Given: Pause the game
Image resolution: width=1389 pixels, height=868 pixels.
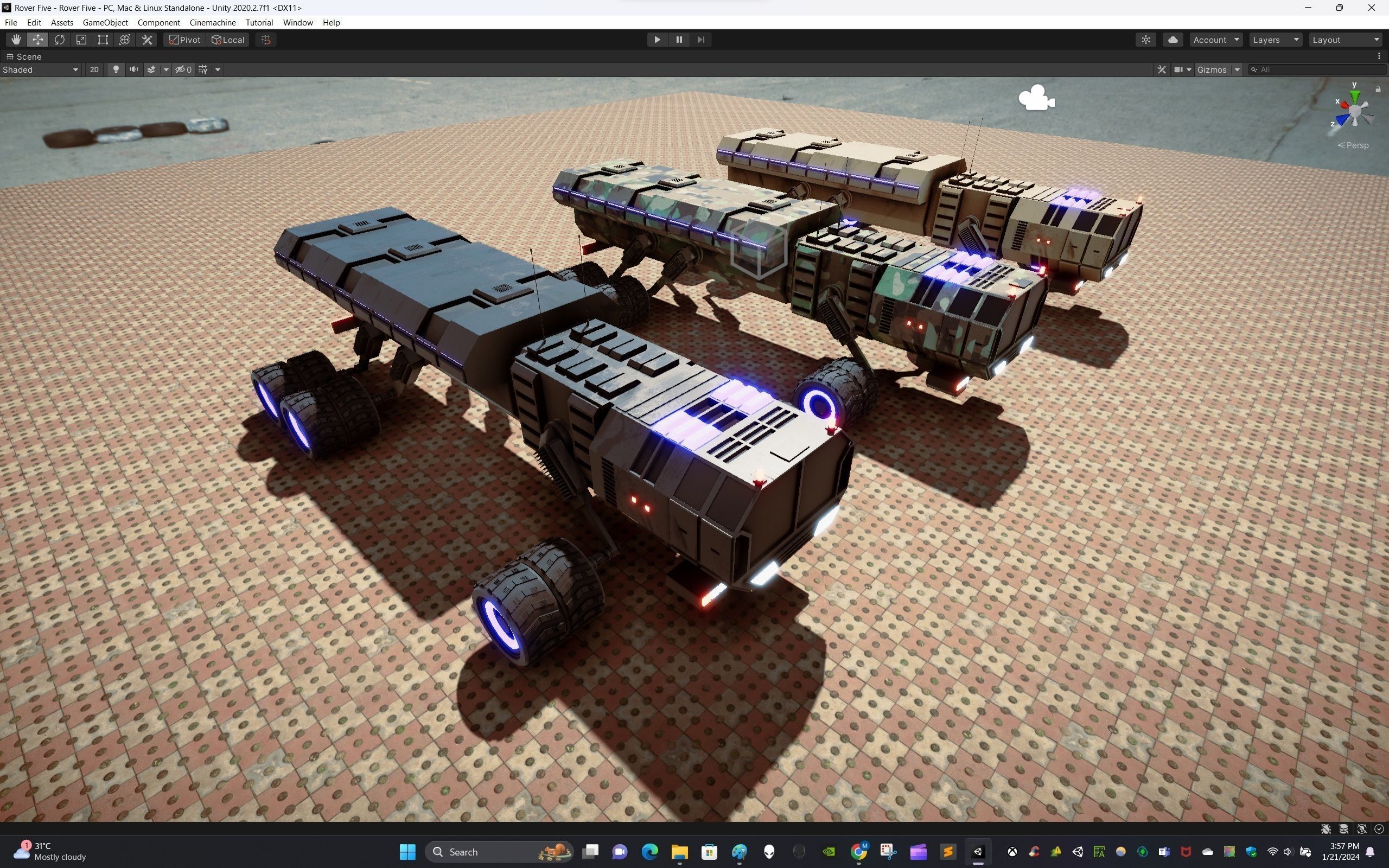Looking at the screenshot, I should [679, 40].
